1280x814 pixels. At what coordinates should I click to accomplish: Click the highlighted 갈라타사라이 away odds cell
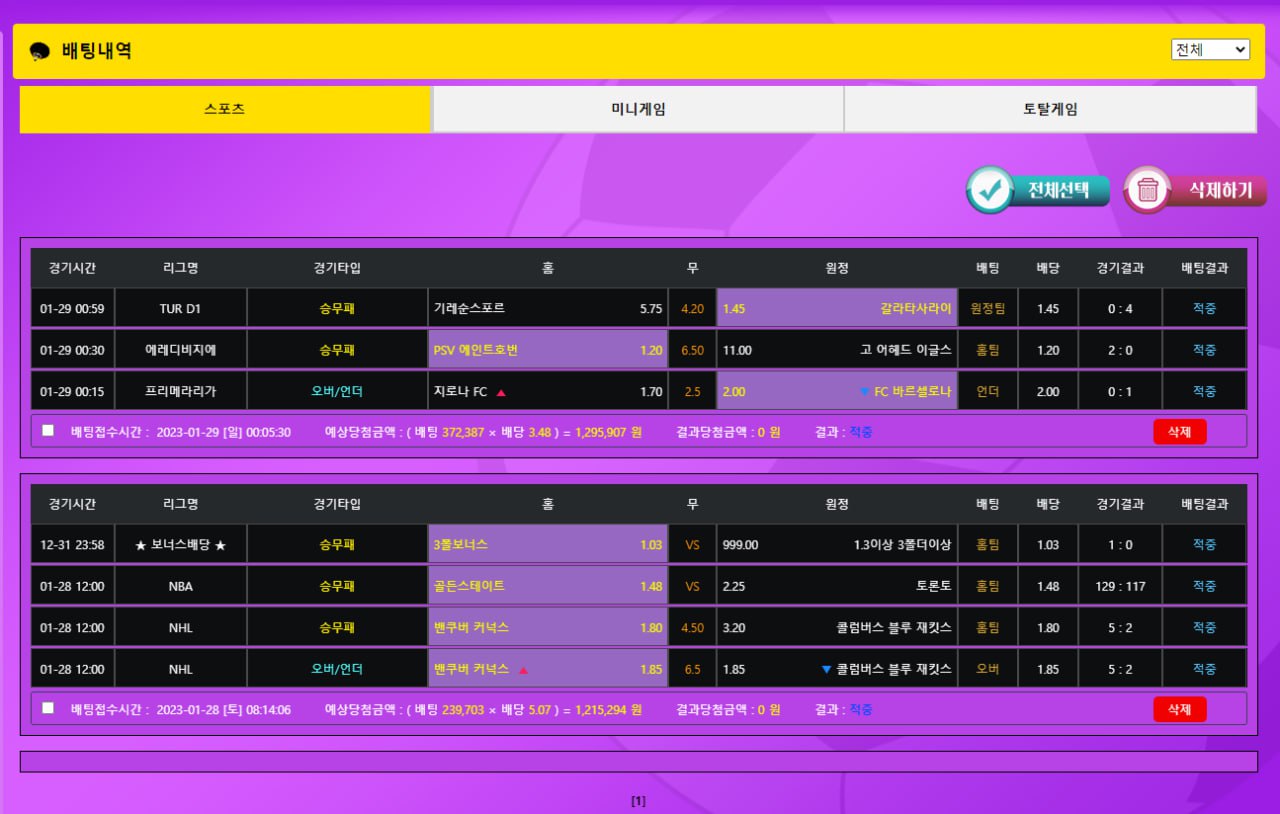(x=837, y=309)
